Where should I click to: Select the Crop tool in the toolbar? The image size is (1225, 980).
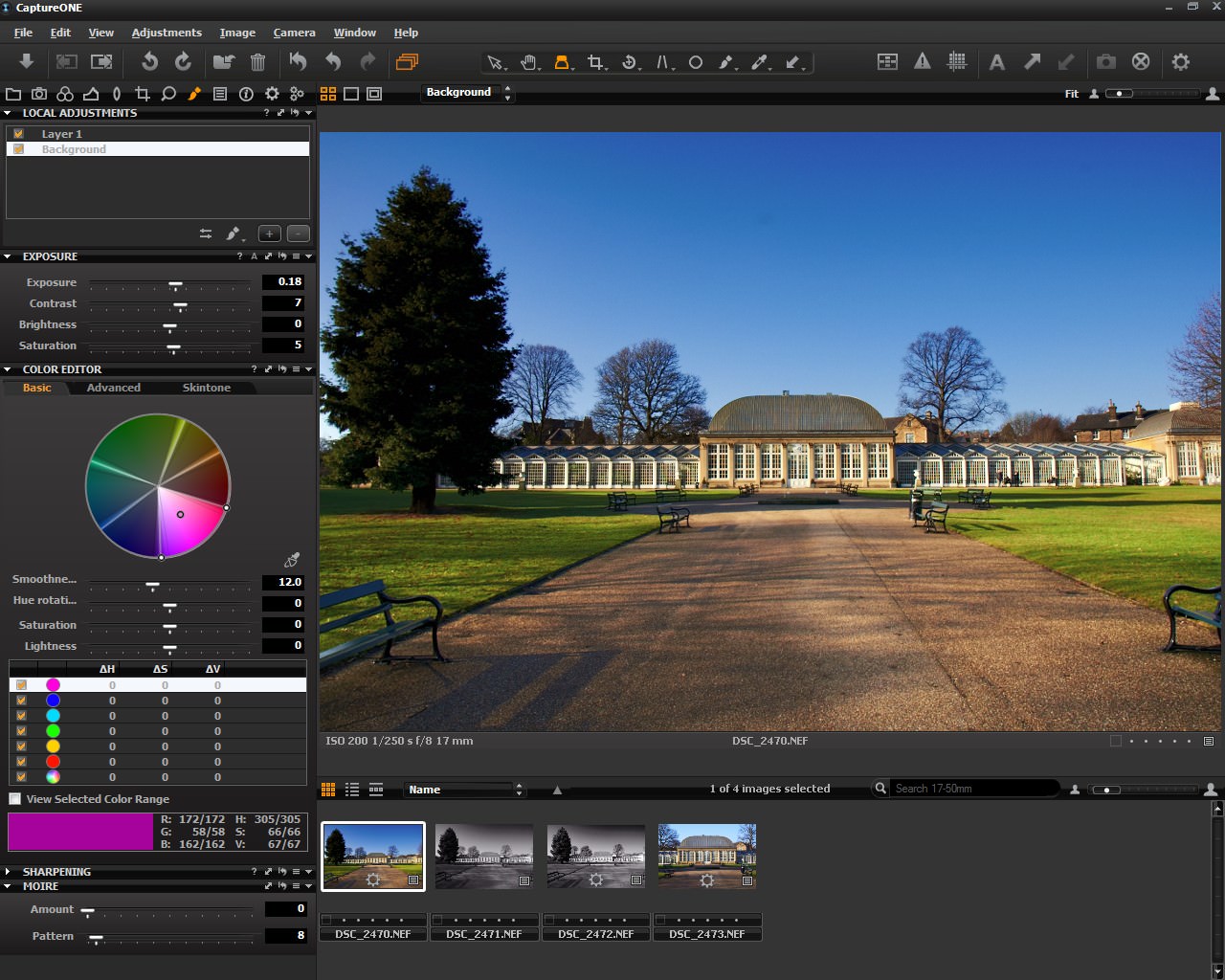596,62
